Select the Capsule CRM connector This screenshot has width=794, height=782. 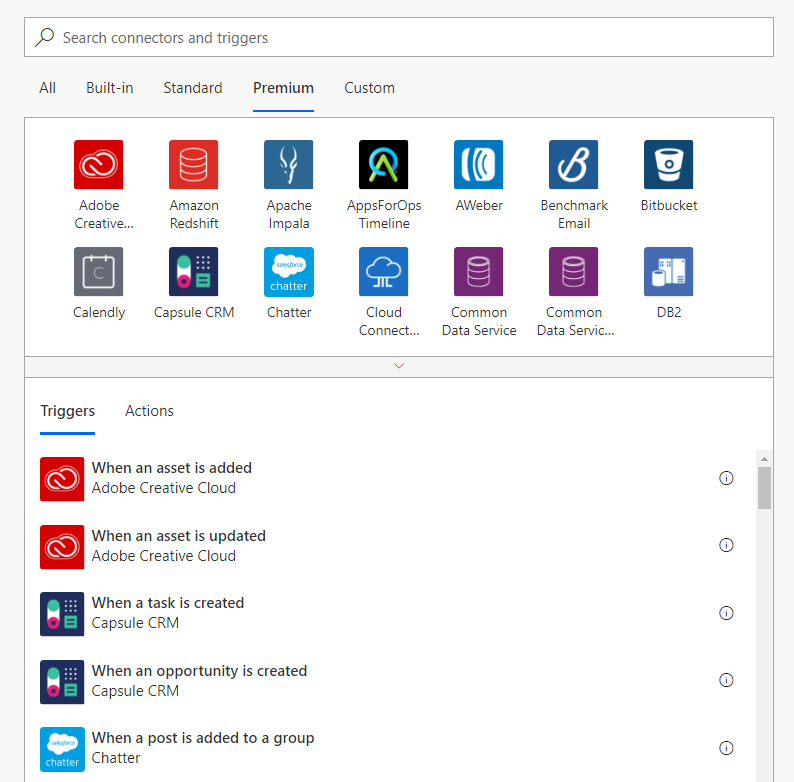pos(193,272)
